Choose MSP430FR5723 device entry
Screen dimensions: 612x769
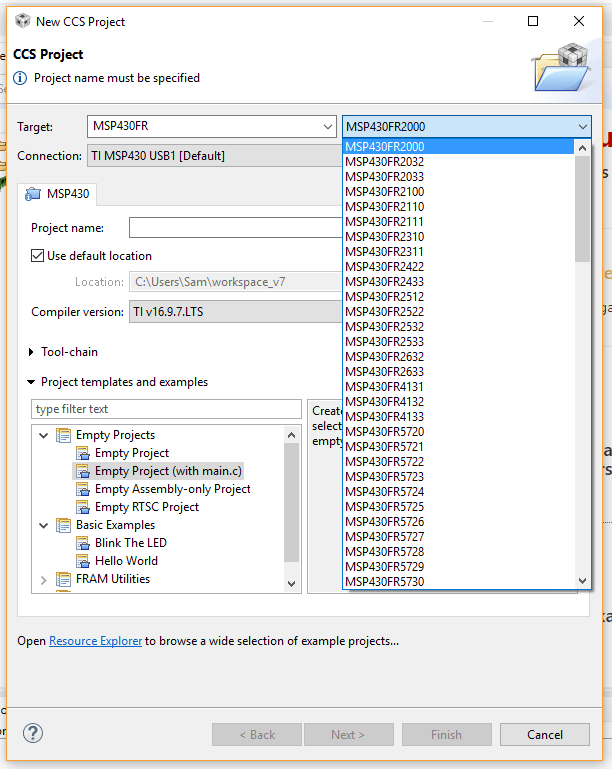[x=459, y=477]
